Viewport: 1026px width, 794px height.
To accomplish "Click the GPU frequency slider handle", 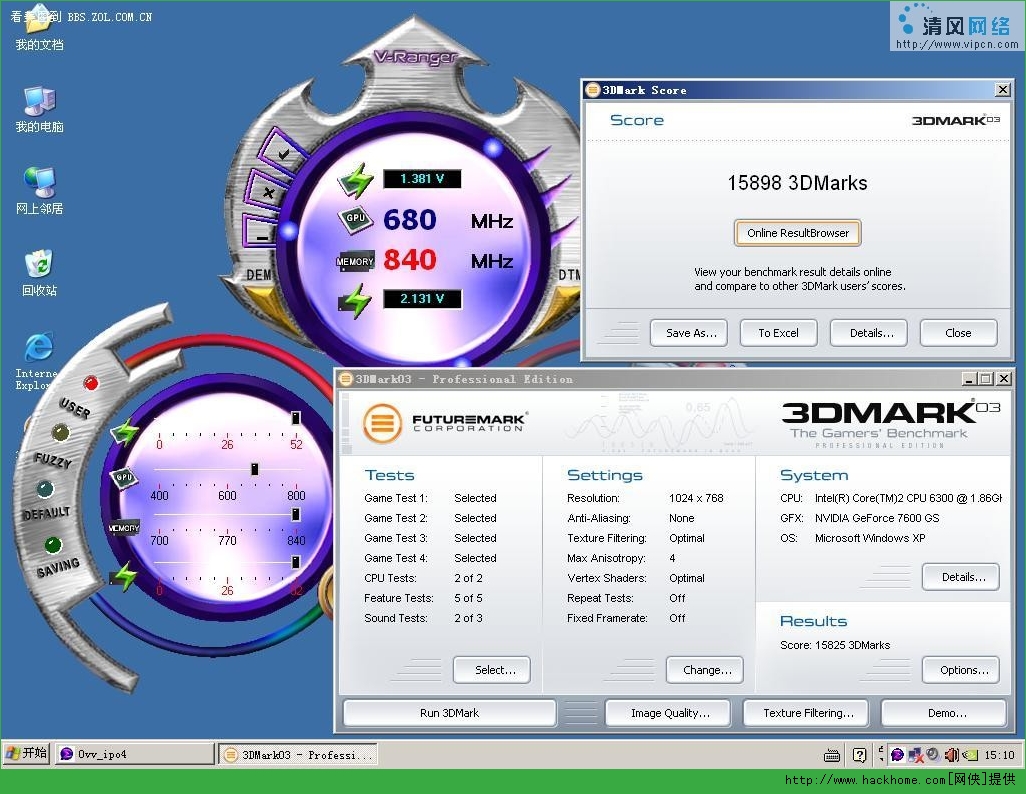I will coord(255,469).
